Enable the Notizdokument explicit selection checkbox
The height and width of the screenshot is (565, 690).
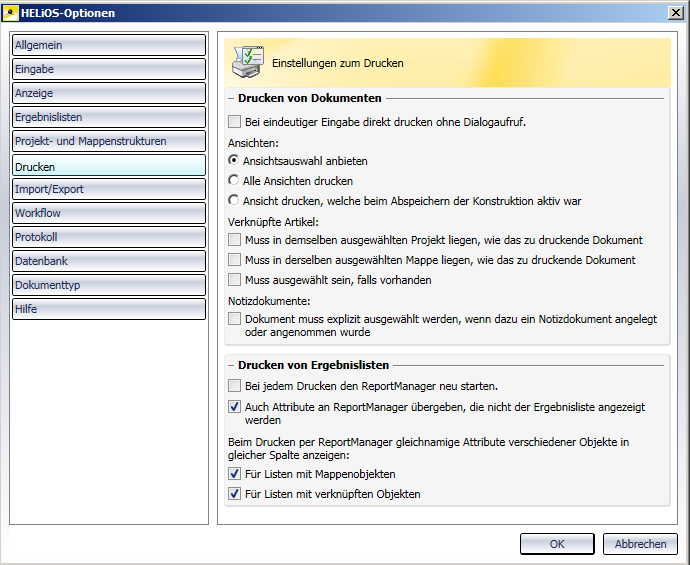[235, 319]
